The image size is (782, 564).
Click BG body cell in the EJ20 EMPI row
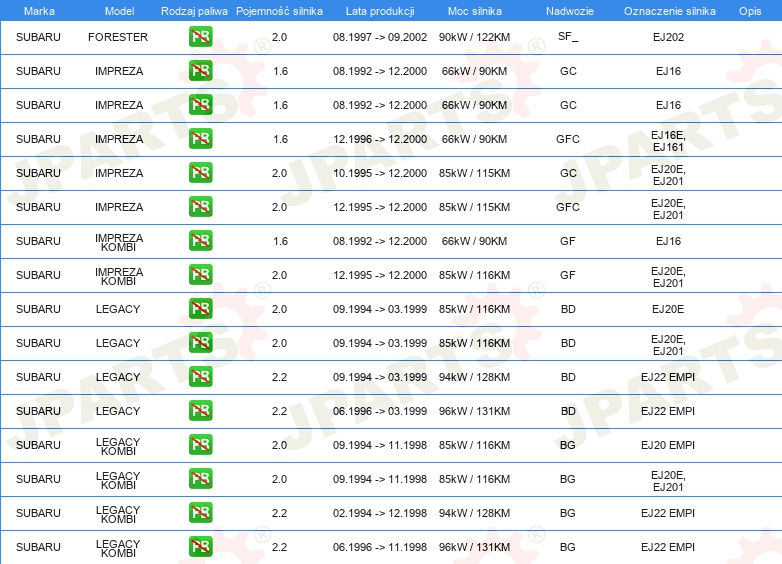568,445
